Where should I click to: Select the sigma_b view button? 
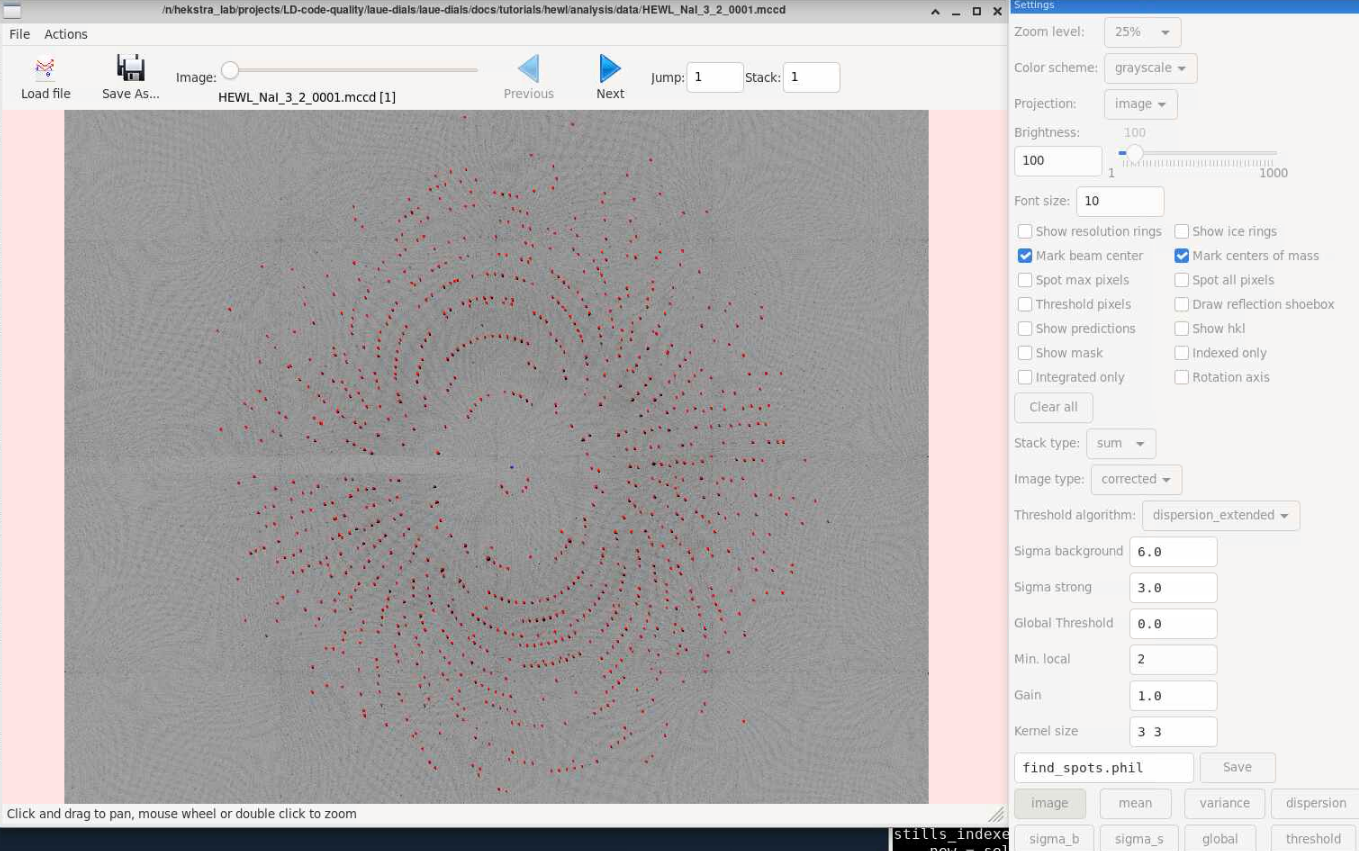click(1053, 839)
